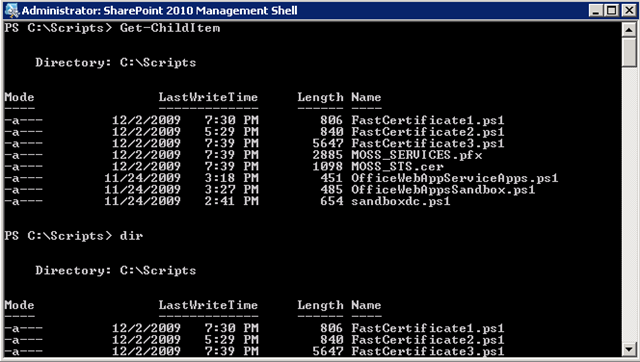Click the length value 1098
The image size is (640, 362).
(328, 167)
